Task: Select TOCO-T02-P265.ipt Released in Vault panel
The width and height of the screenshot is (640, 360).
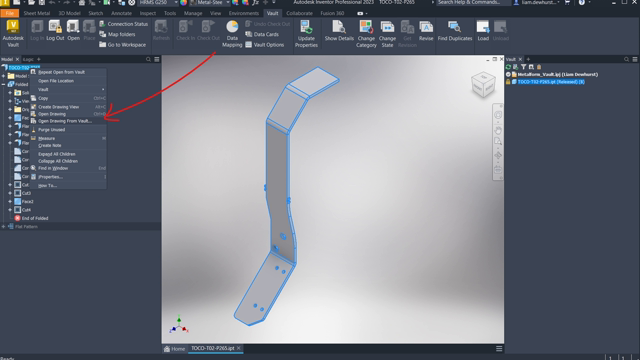Action: (545, 82)
